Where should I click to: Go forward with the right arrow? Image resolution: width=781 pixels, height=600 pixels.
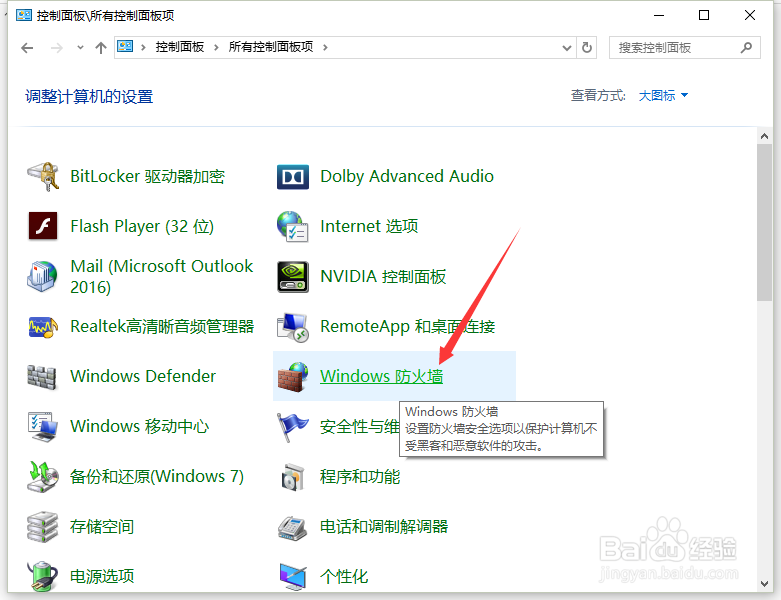[57, 48]
